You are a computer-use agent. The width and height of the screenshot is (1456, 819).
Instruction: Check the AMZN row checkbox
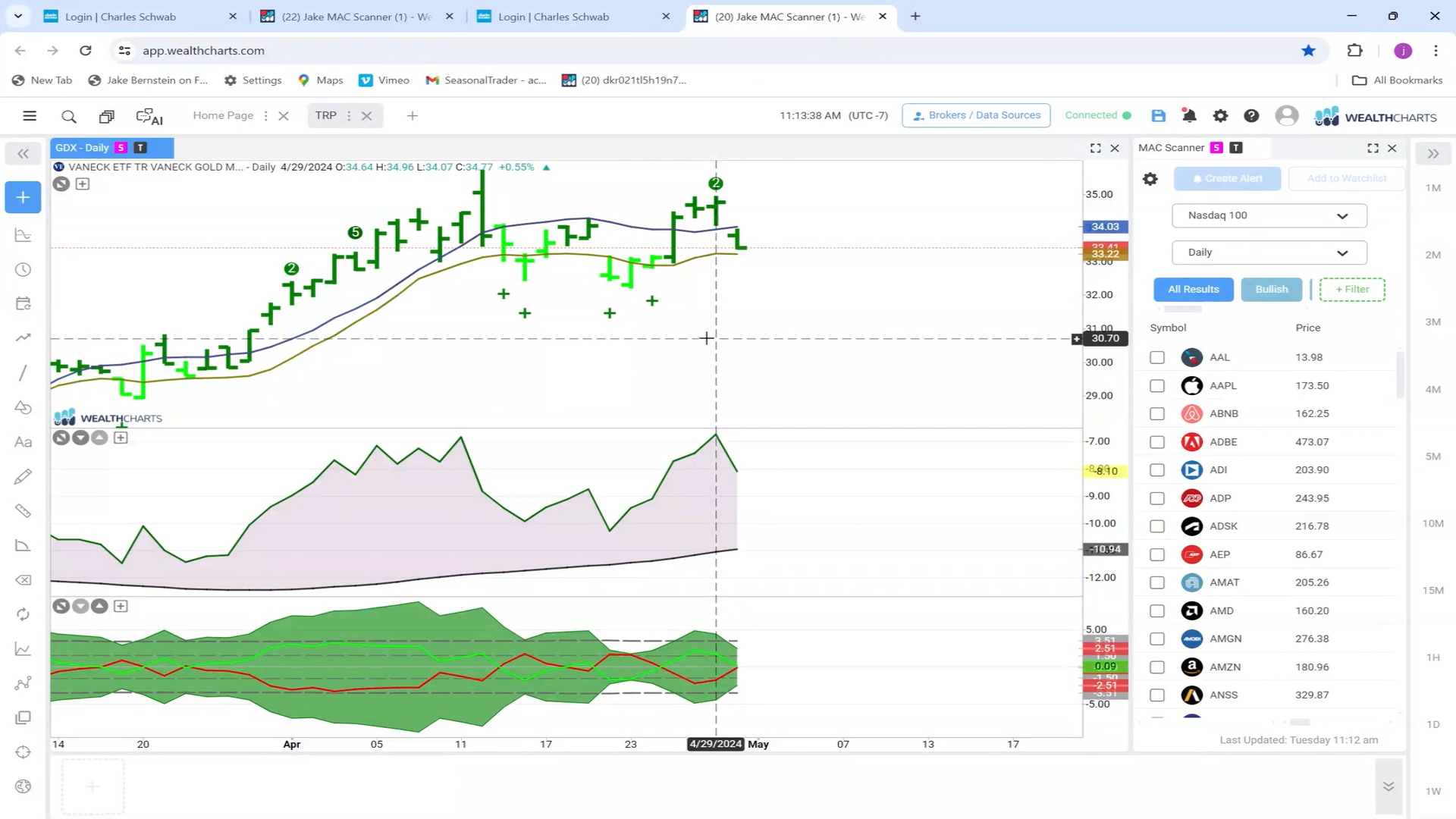[x=1157, y=667]
